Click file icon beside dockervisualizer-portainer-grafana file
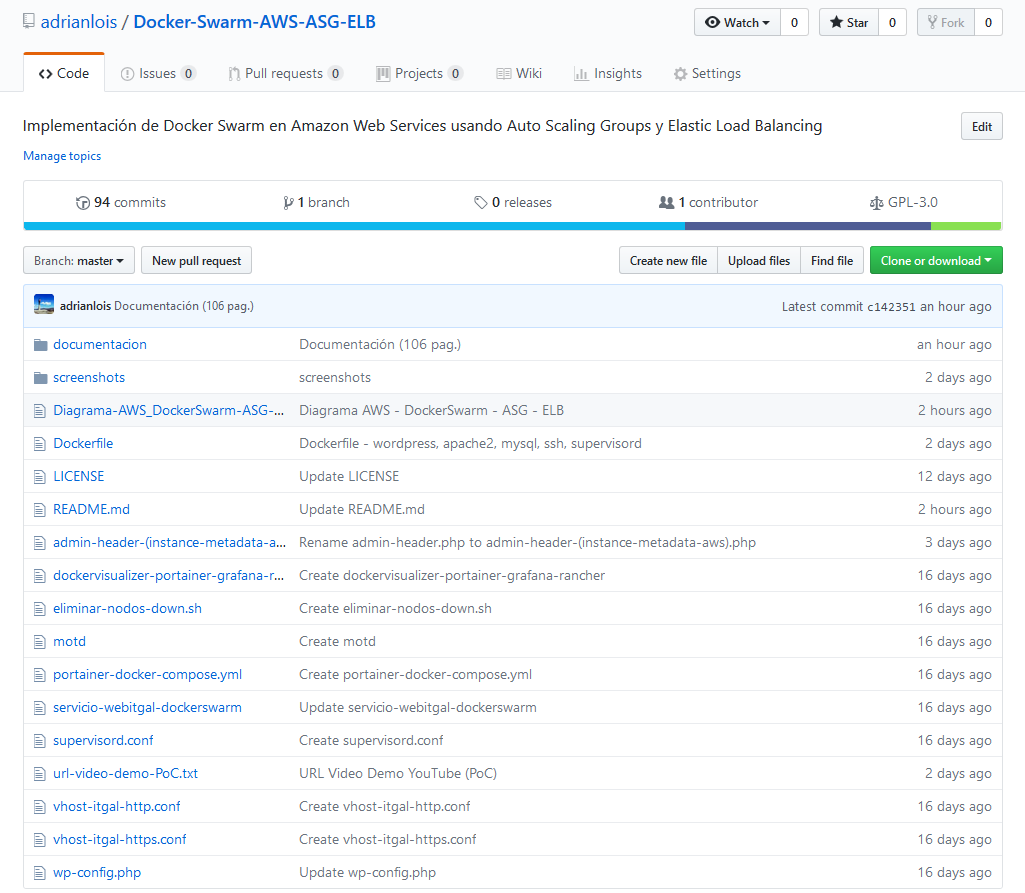This screenshot has height=893, width=1025. [40, 576]
